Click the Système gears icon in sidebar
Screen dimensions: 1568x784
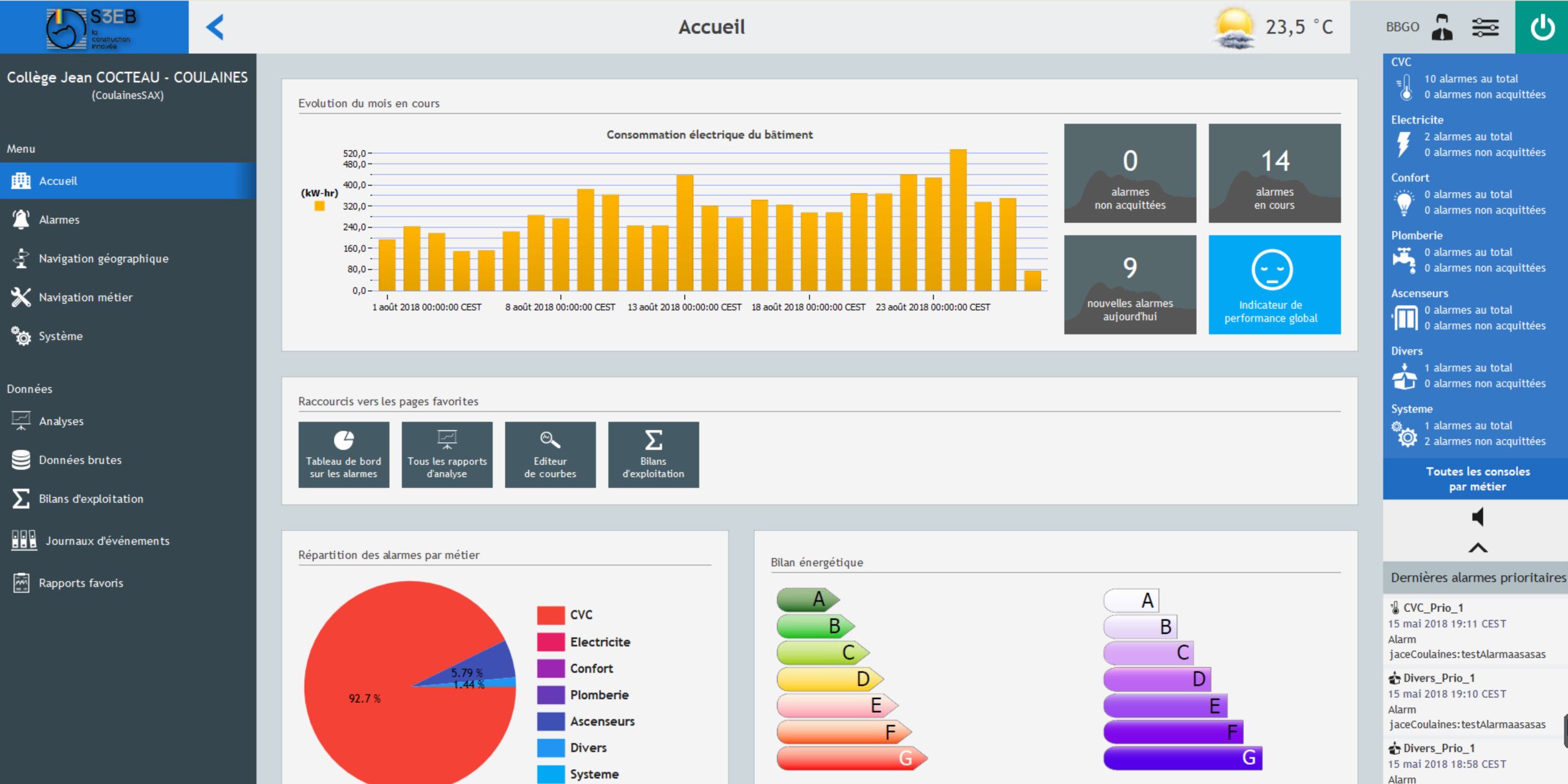pyautogui.click(x=21, y=336)
